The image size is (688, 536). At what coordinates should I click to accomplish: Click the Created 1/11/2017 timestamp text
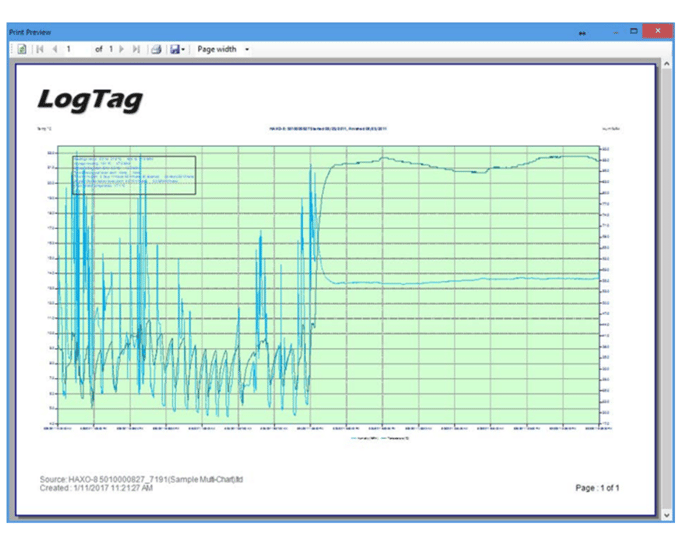(x=96, y=488)
